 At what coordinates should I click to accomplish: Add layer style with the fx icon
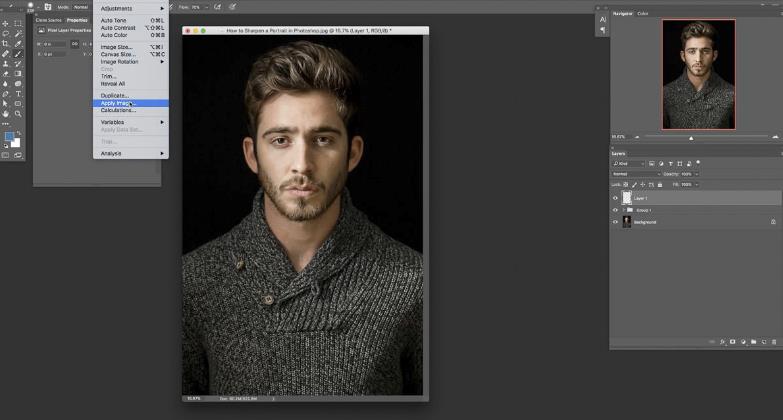pyautogui.click(x=720, y=341)
